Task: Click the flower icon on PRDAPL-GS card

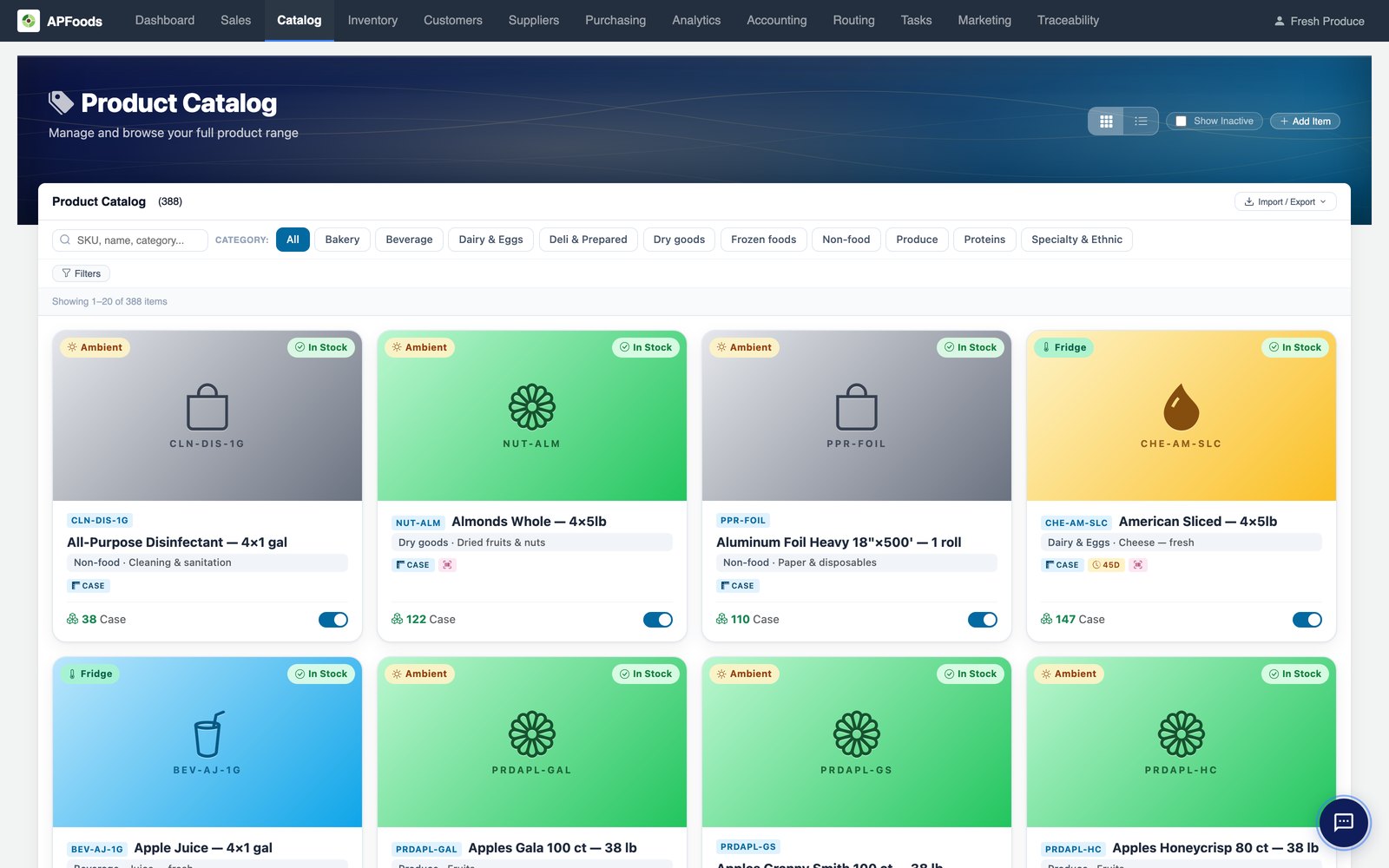Action: coord(857,733)
